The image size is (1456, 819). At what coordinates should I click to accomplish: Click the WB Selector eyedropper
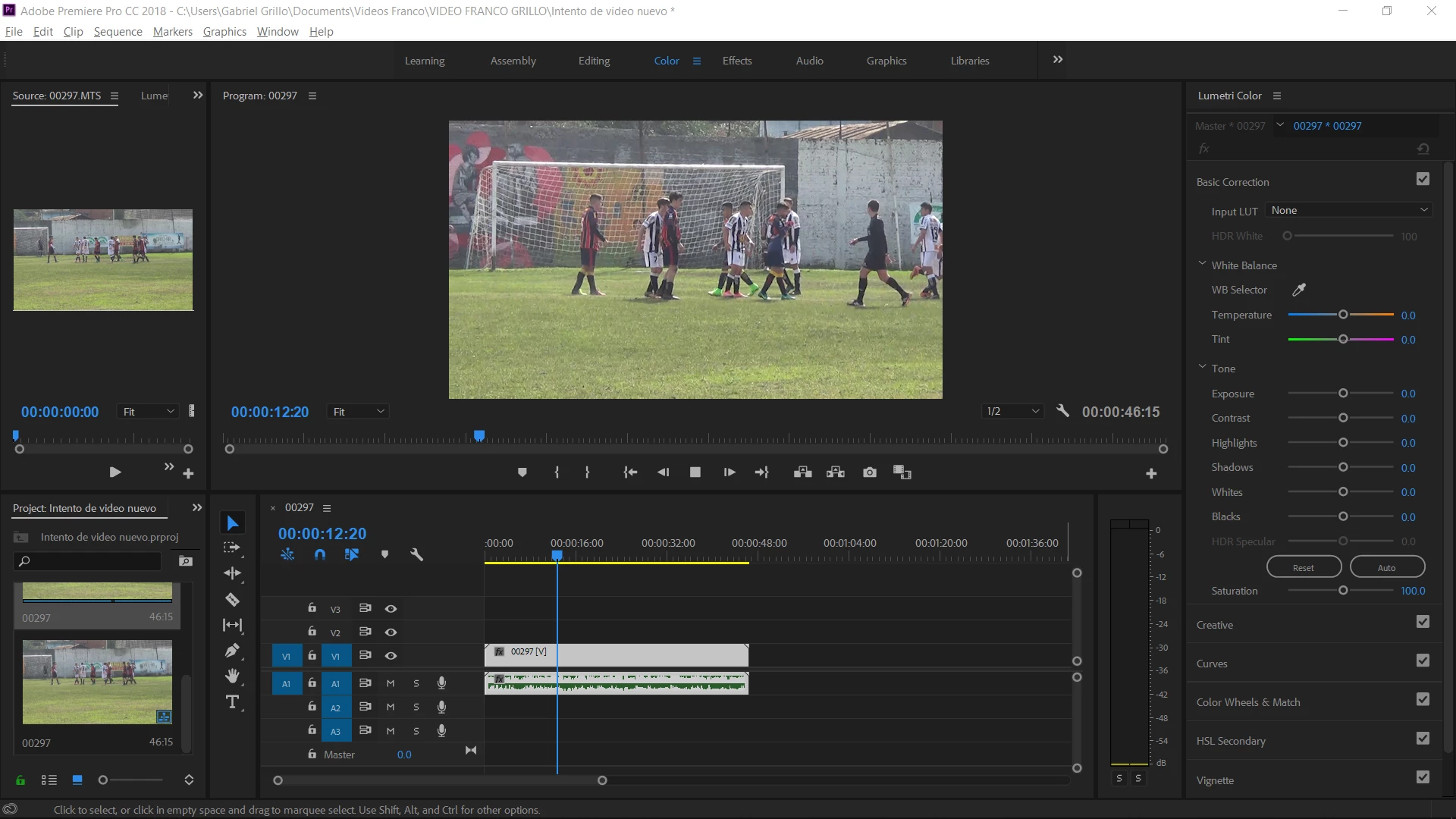tap(1299, 290)
